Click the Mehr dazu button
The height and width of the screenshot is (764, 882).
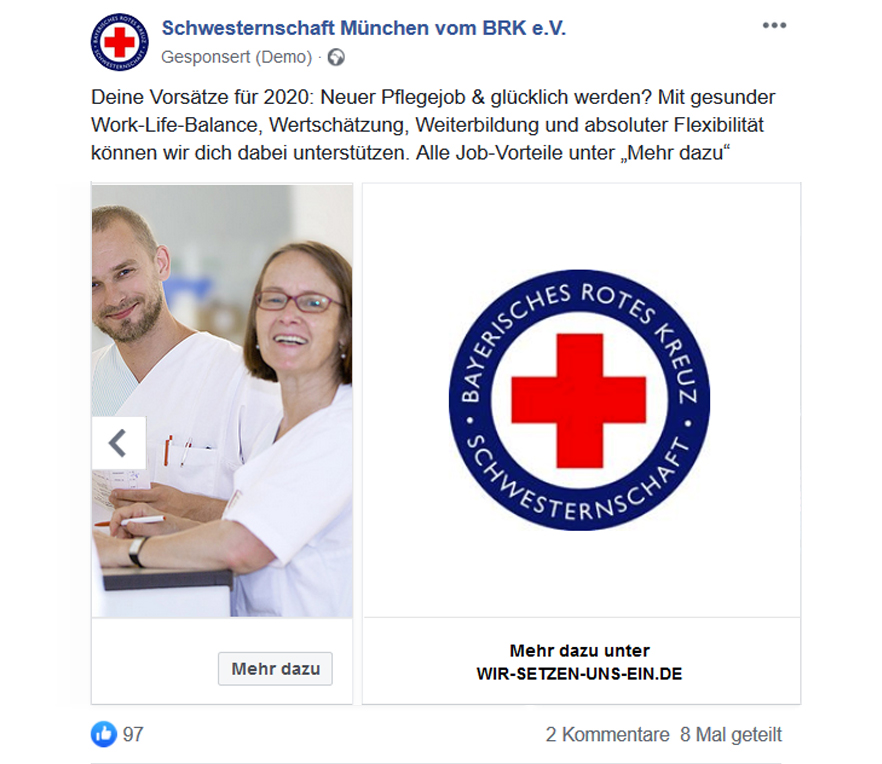[275, 669]
